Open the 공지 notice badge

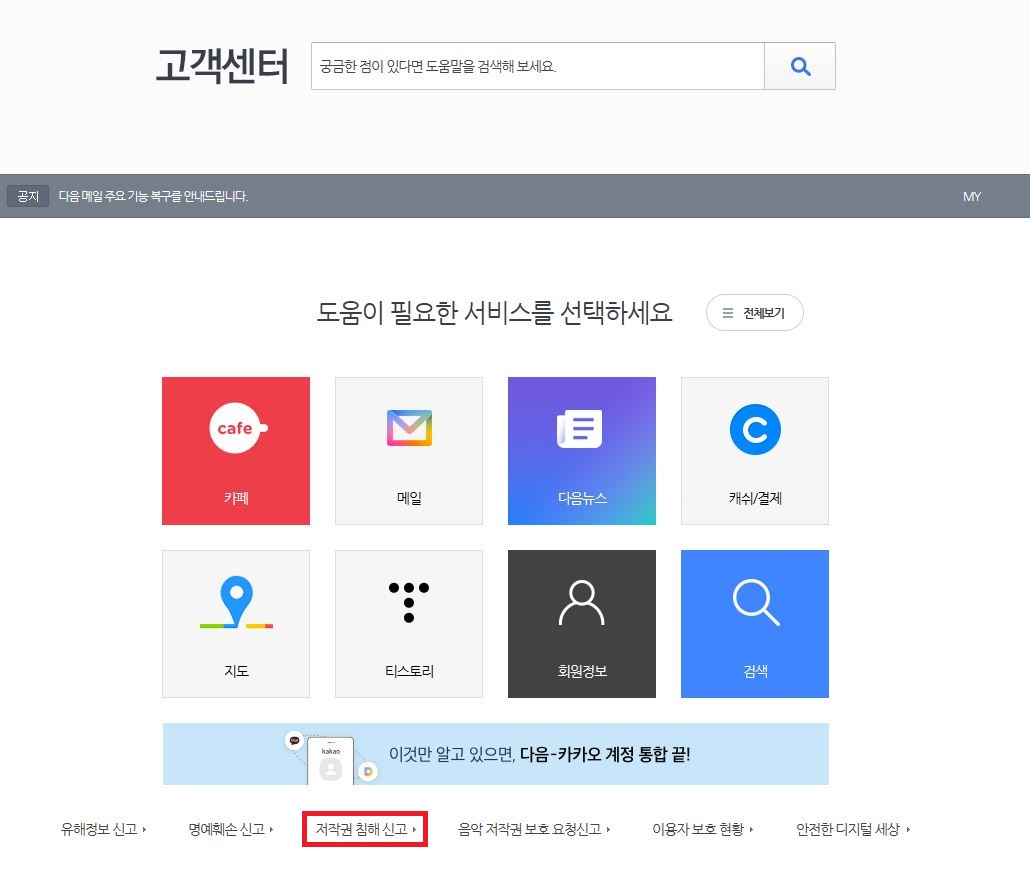[x=28, y=196]
